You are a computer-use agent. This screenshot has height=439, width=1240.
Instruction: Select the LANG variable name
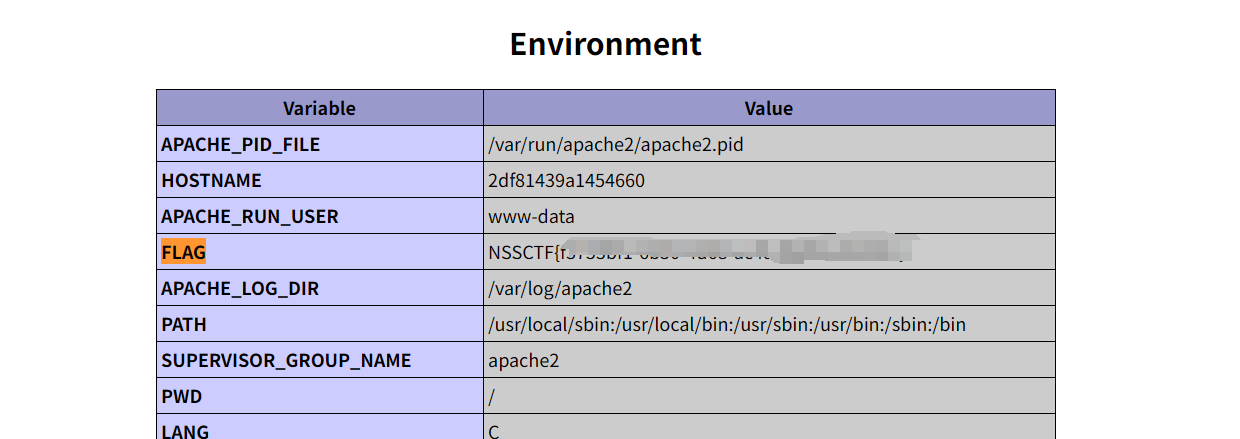(x=185, y=431)
